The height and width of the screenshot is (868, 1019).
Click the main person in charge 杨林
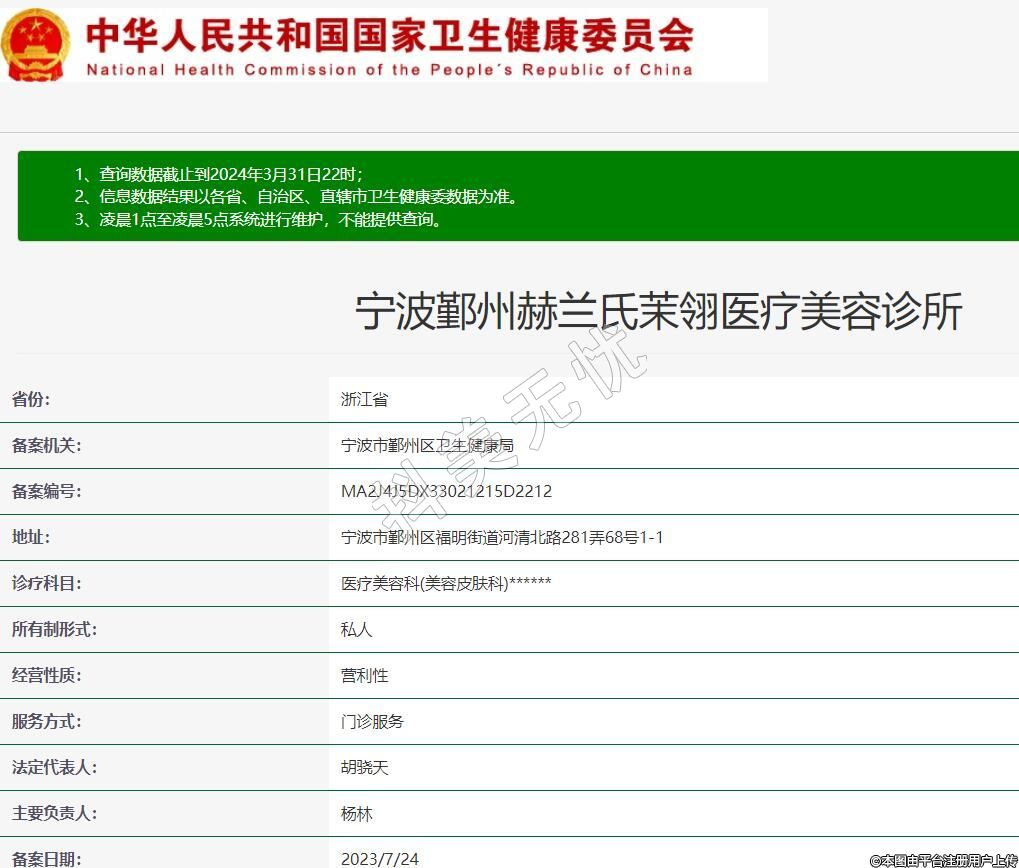[356, 813]
